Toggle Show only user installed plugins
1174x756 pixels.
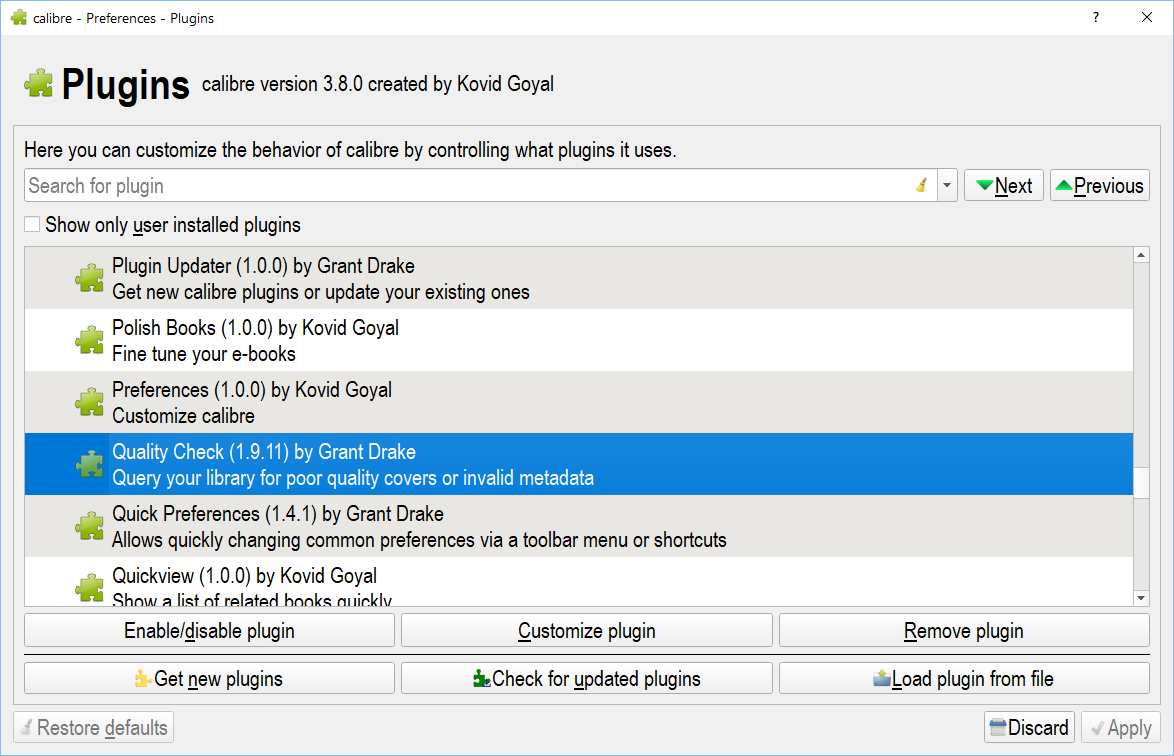33,225
